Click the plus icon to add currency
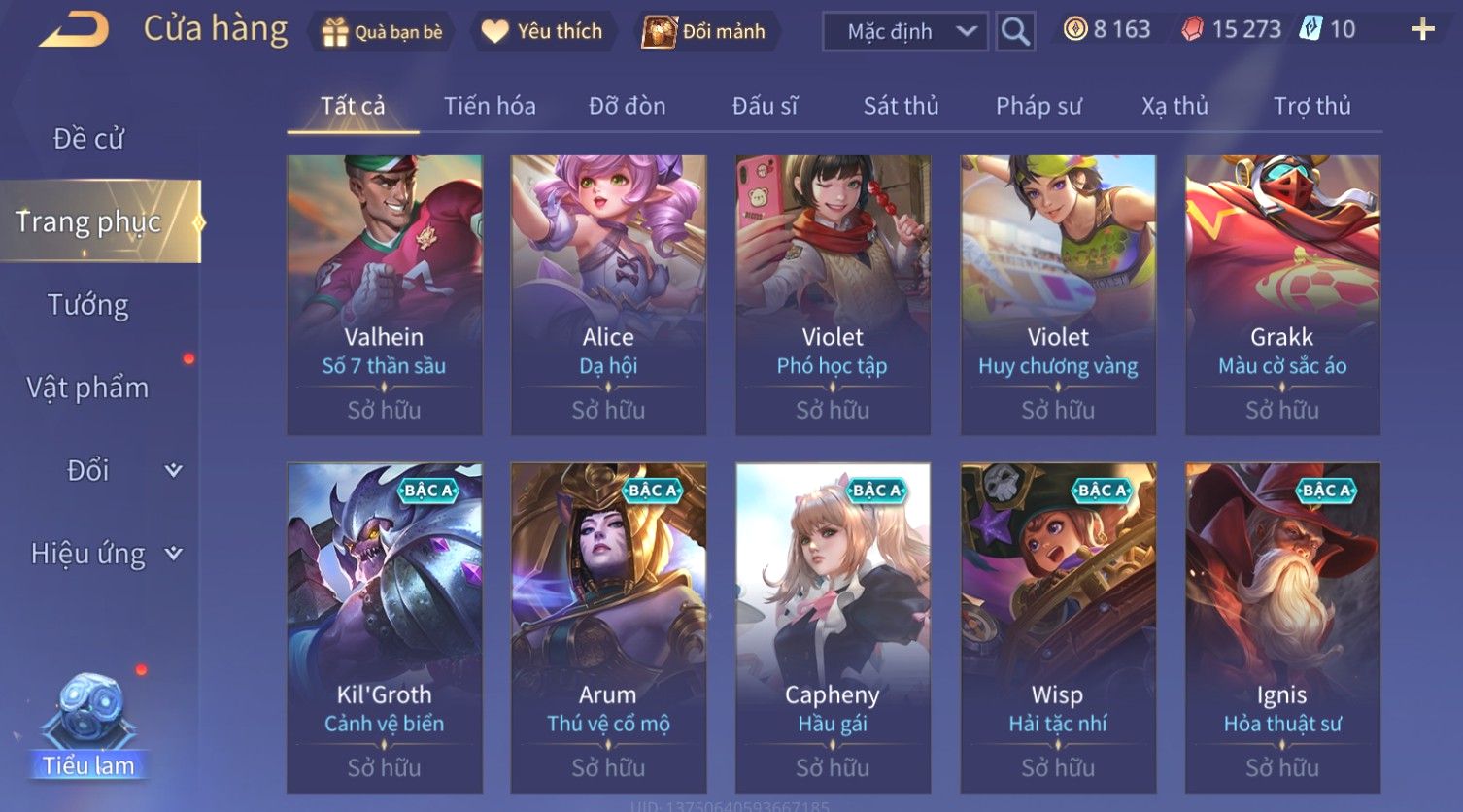1463x812 pixels. point(1422,30)
